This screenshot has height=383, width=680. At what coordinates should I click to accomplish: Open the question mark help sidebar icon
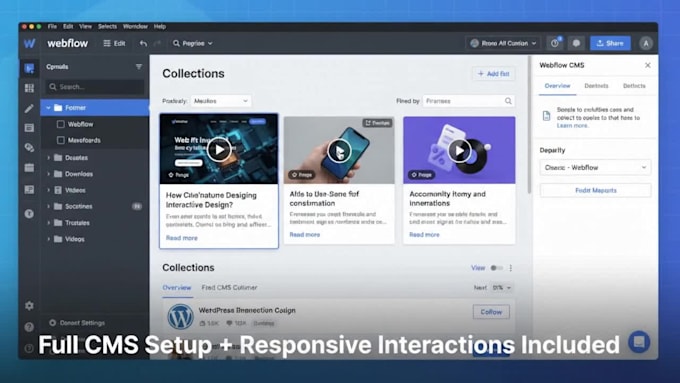pos(29,327)
